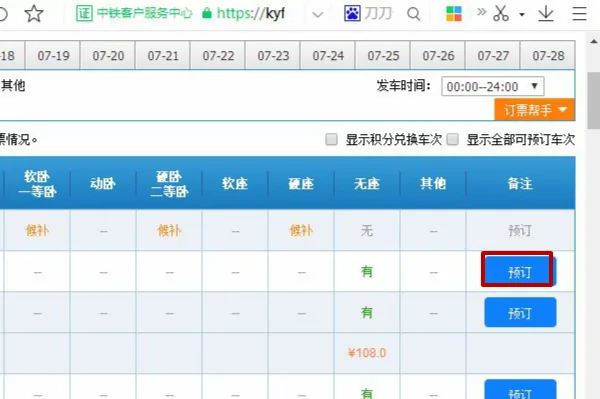Select the 07-24 date tab
Image resolution: width=600 pixels, height=399 pixels.
click(x=328, y=56)
